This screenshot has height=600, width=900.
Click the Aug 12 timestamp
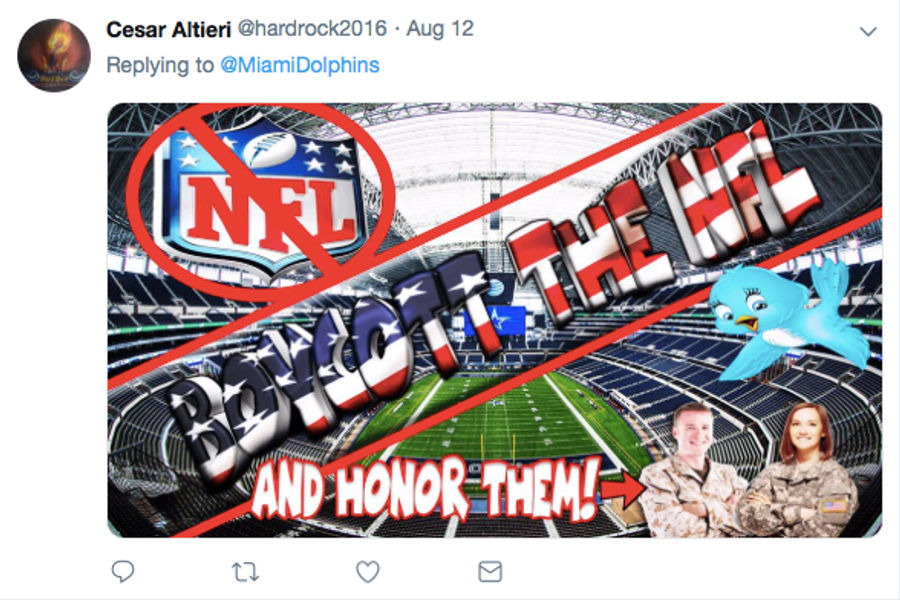(440, 29)
